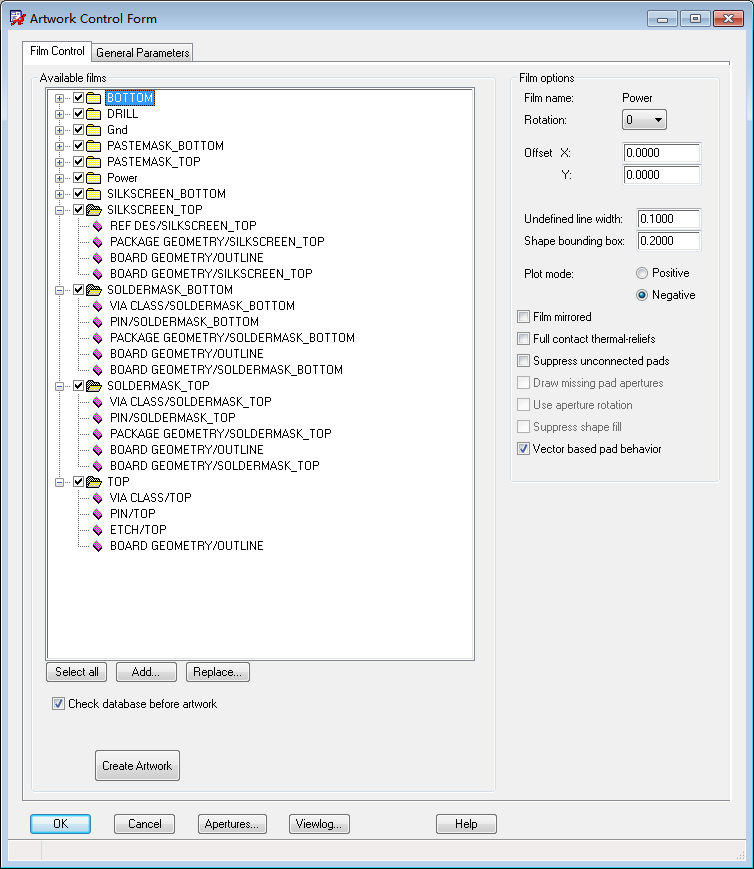This screenshot has height=869, width=754.
Task: Click the diamond icon beside BOARD GEOMETRY/SILKSCREEN_TOP
Action: [98, 274]
